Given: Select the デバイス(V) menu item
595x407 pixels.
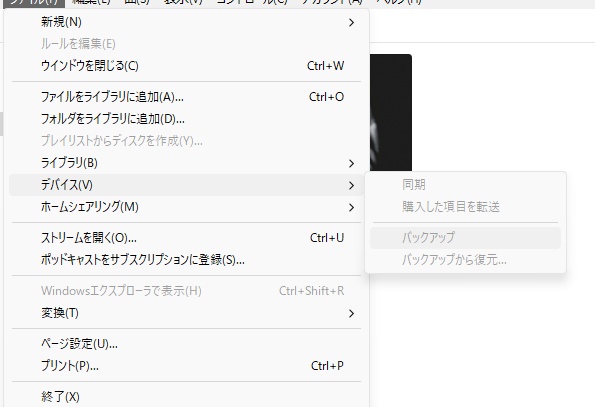Looking at the screenshot, I should tap(186, 185).
